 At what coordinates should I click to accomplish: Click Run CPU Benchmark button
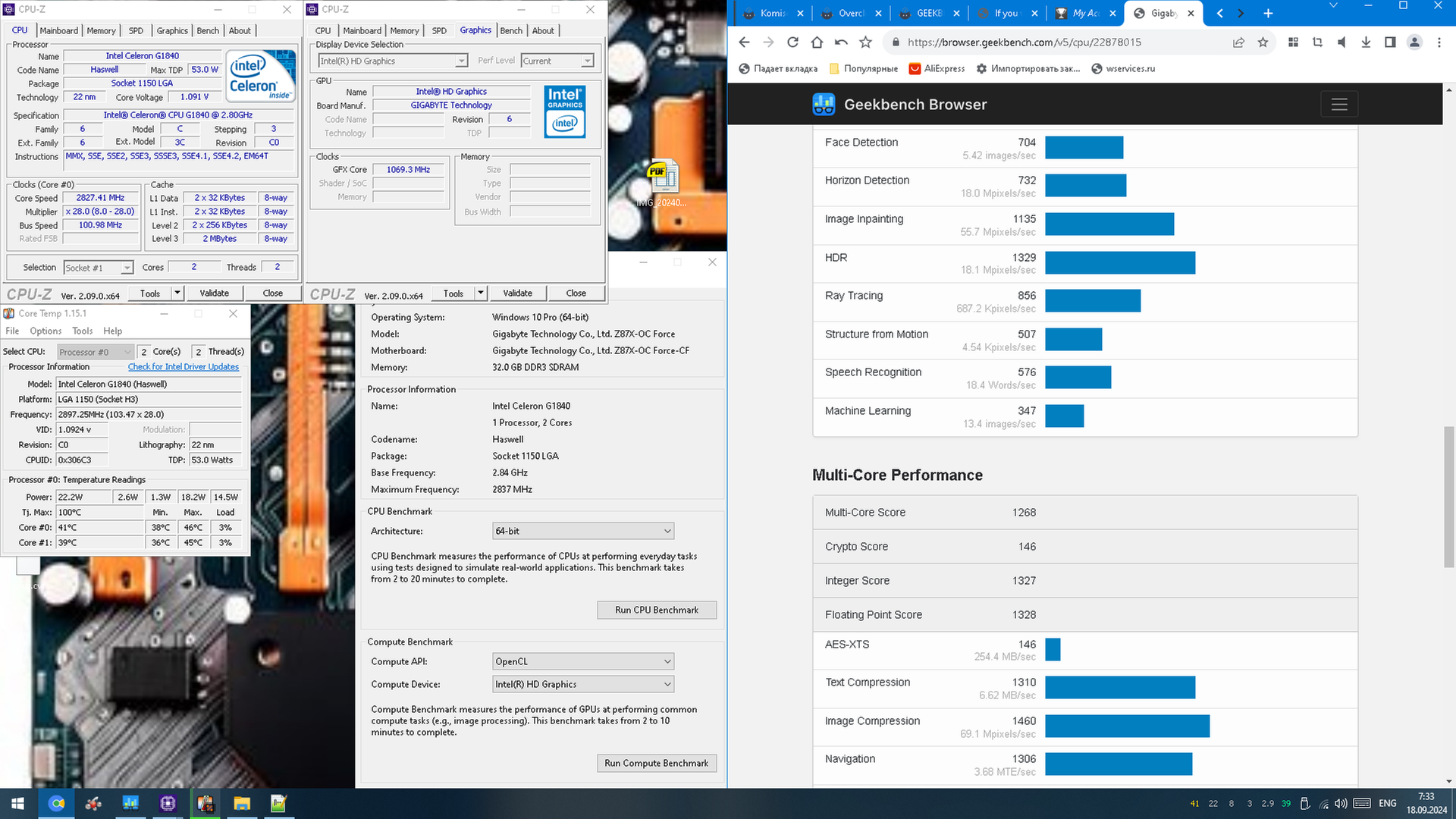tap(656, 610)
